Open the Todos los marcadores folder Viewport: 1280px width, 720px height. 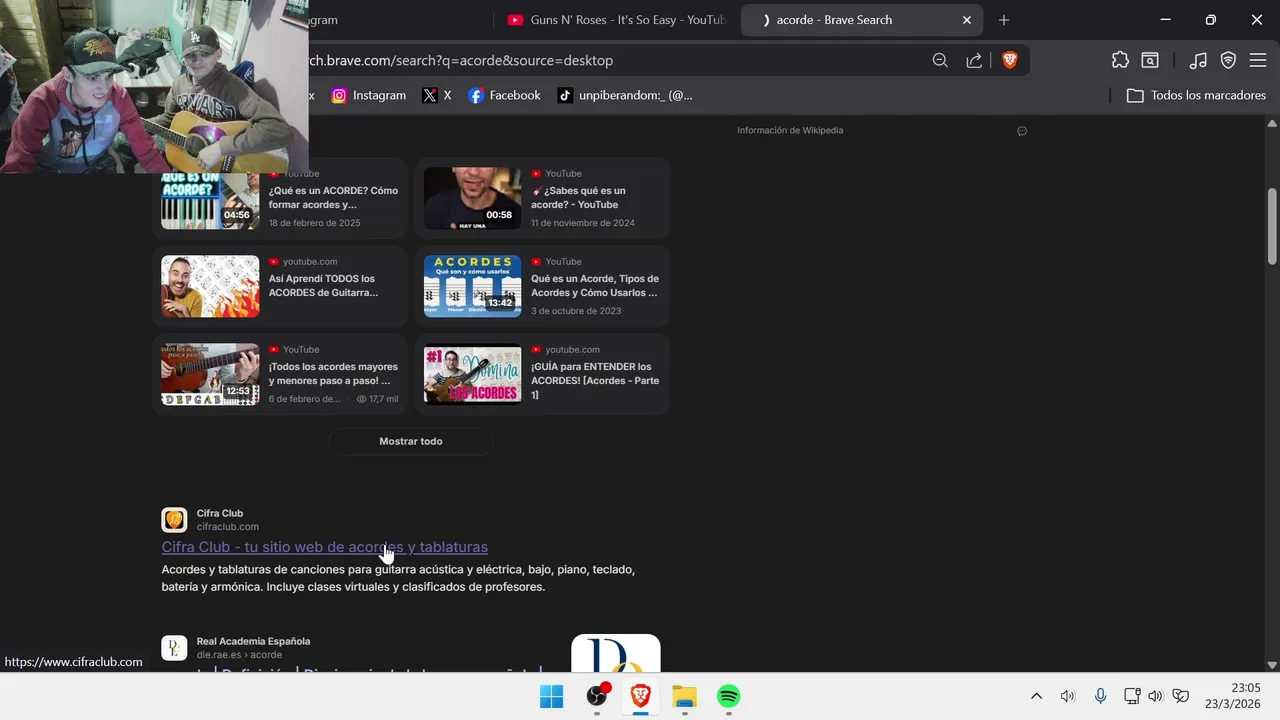click(x=1196, y=95)
